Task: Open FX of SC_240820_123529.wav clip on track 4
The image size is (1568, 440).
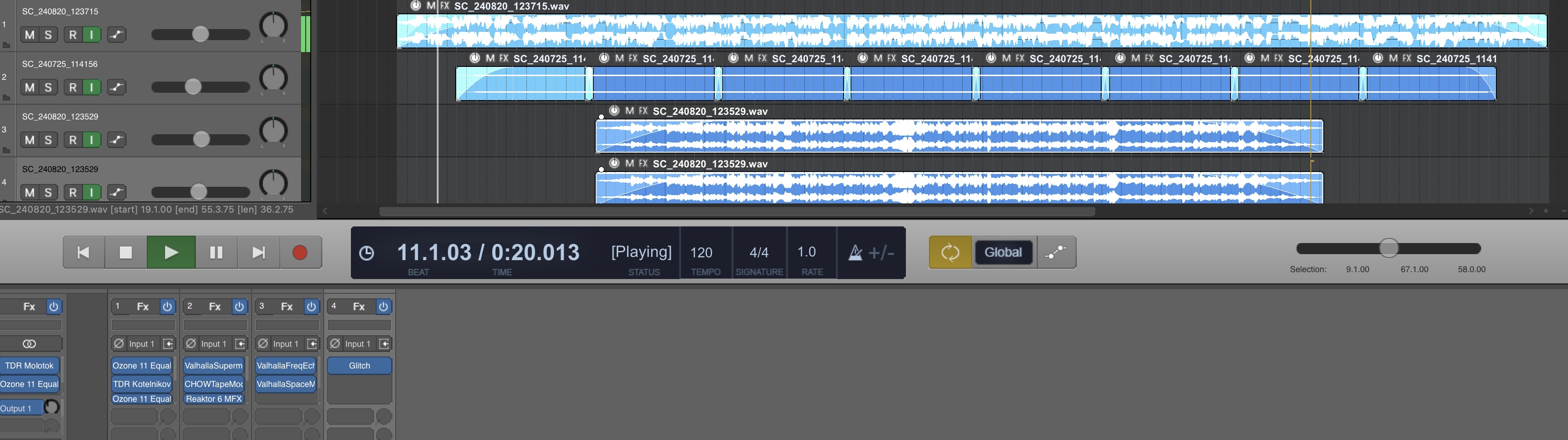Action: 643,163
